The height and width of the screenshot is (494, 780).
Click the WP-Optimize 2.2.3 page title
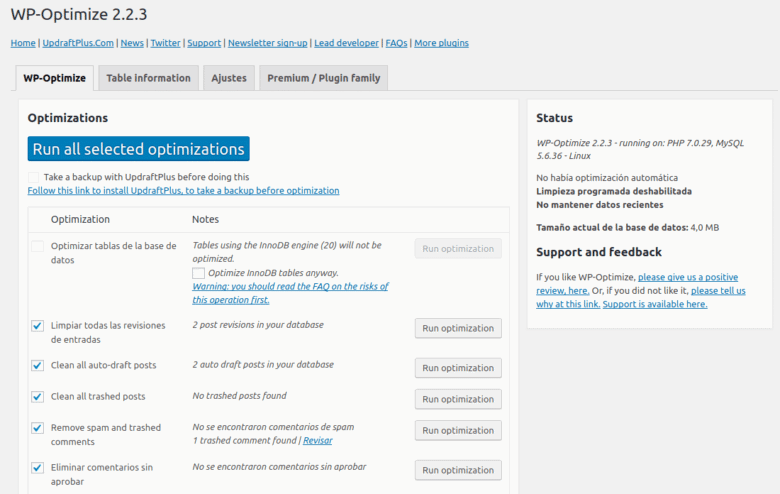coord(79,14)
